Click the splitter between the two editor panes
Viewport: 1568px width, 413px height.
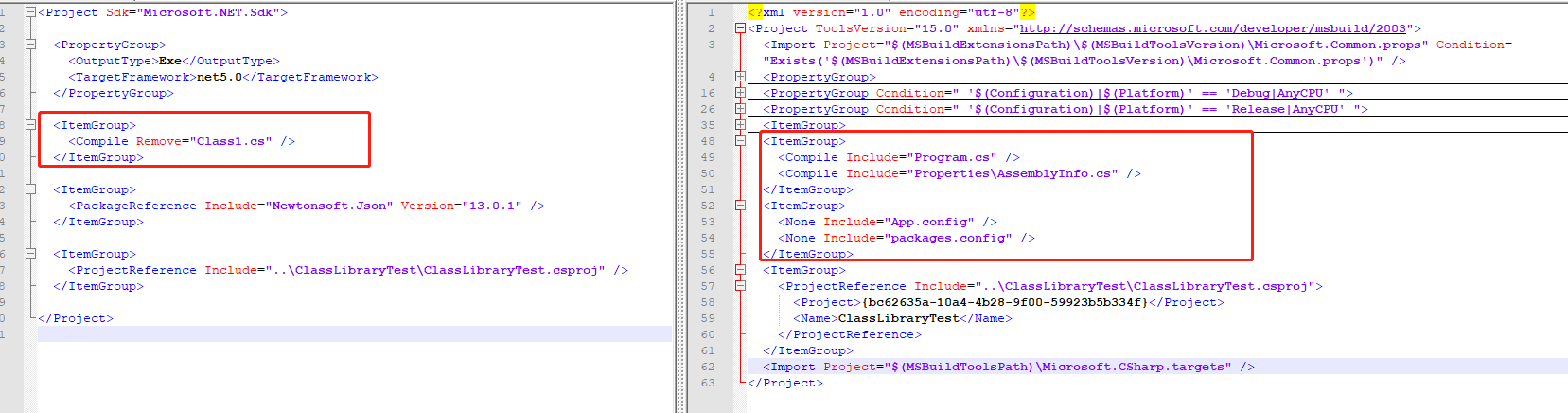point(679,206)
